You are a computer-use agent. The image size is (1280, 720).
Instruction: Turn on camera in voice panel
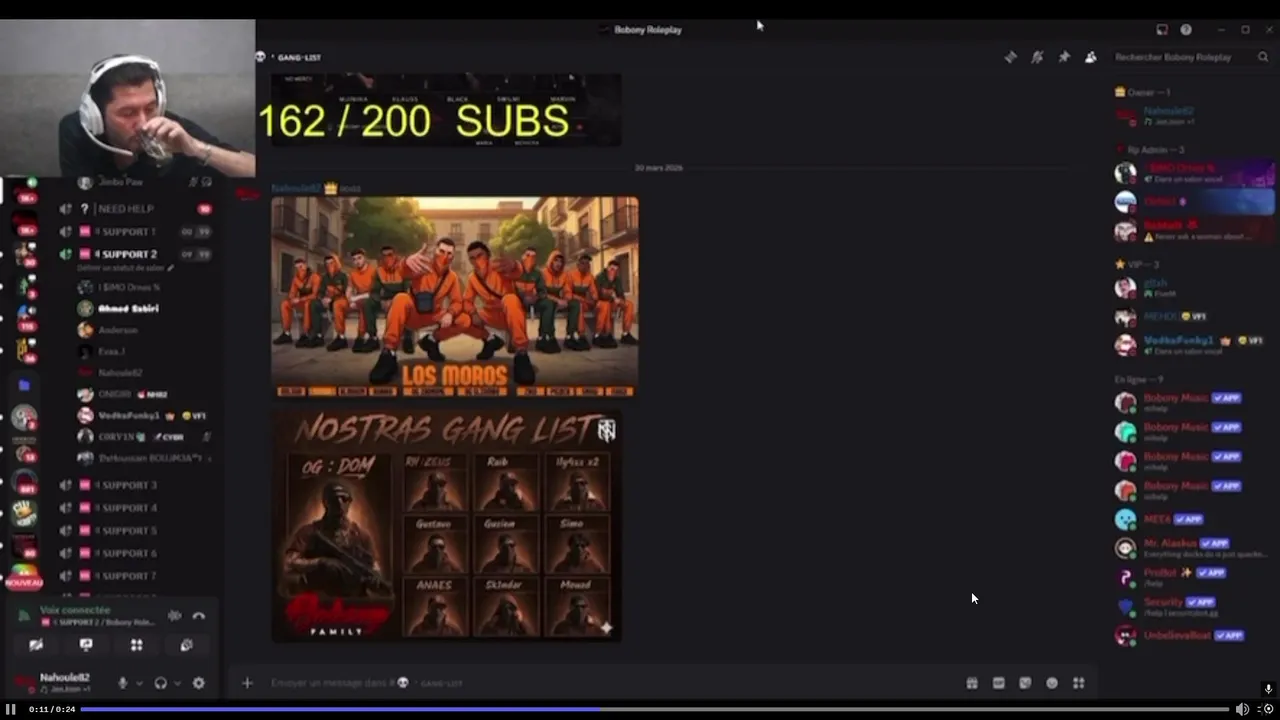(x=36, y=645)
